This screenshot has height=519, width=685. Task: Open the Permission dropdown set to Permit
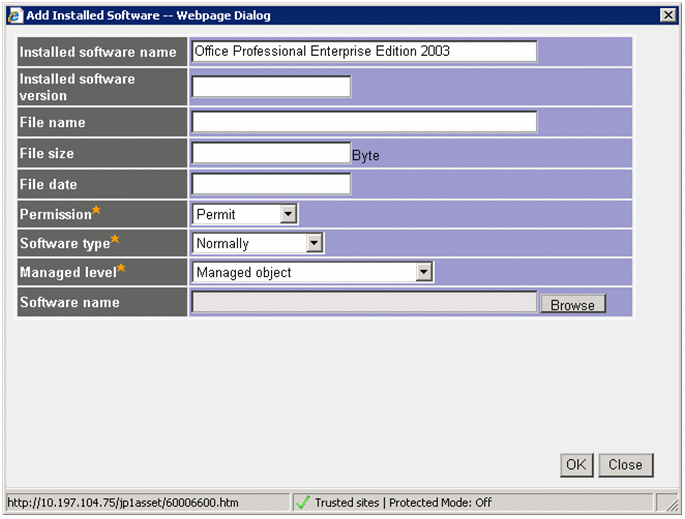245,214
